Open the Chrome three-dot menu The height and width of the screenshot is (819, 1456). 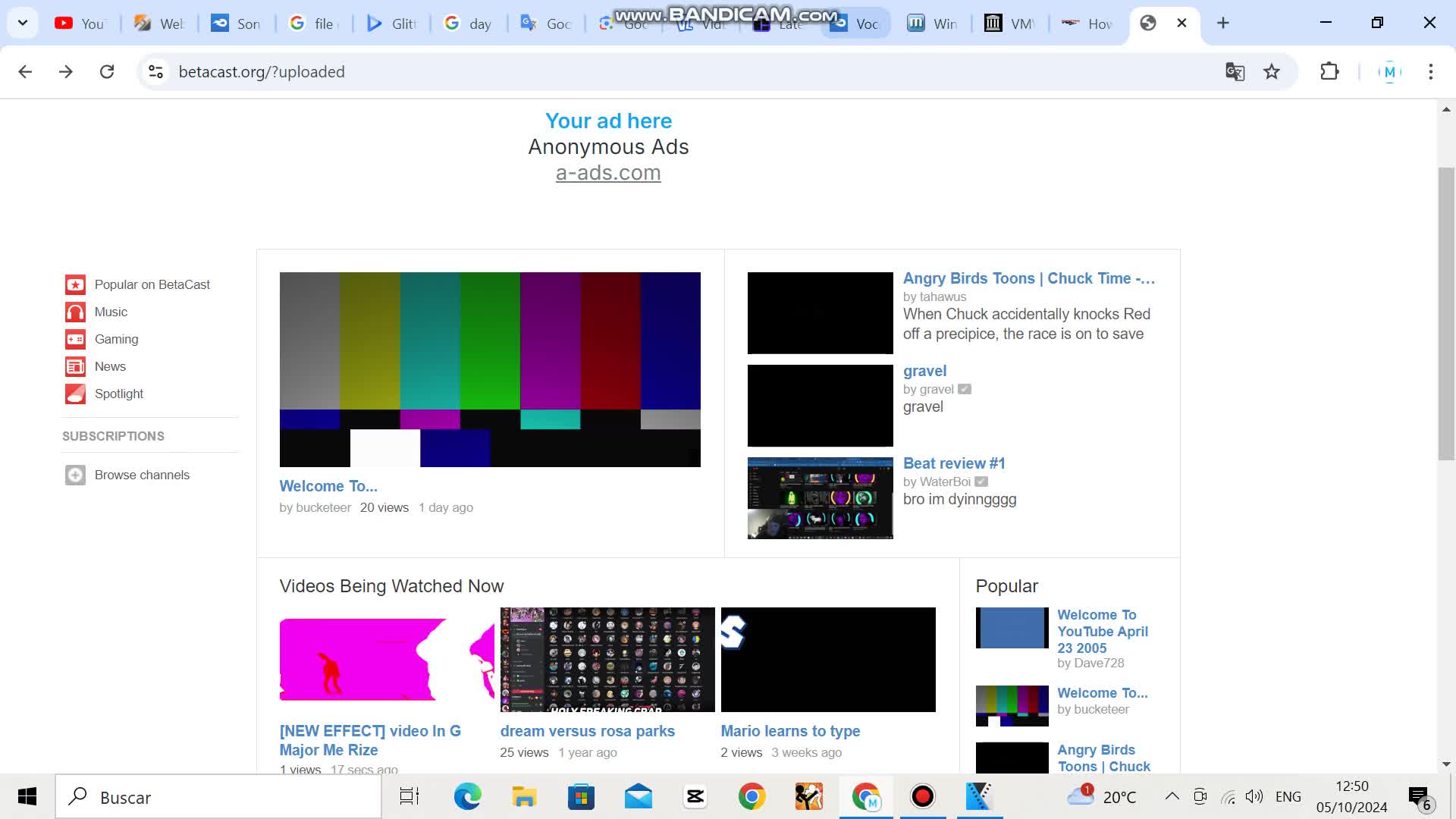coord(1431,71)
